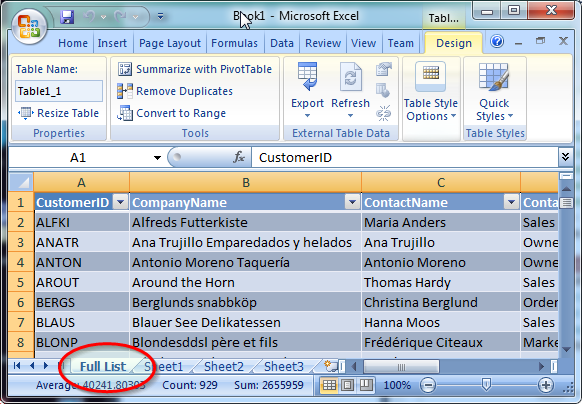Click Remove Duplicates
Screen dimensions: 582x404
tap(175, 91)
